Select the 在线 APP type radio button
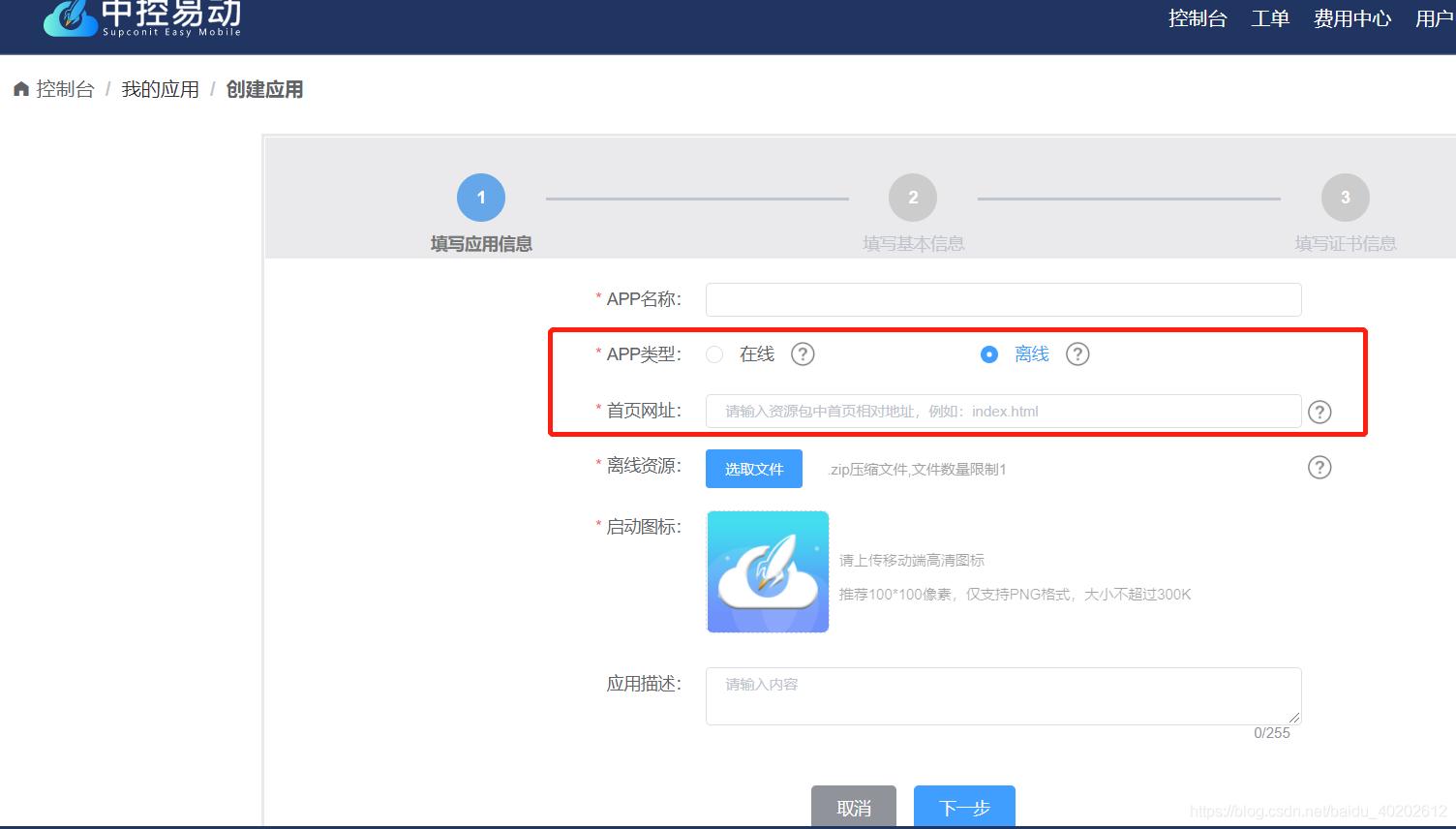This screenshot has width=1456, height=829. (714, 354)
